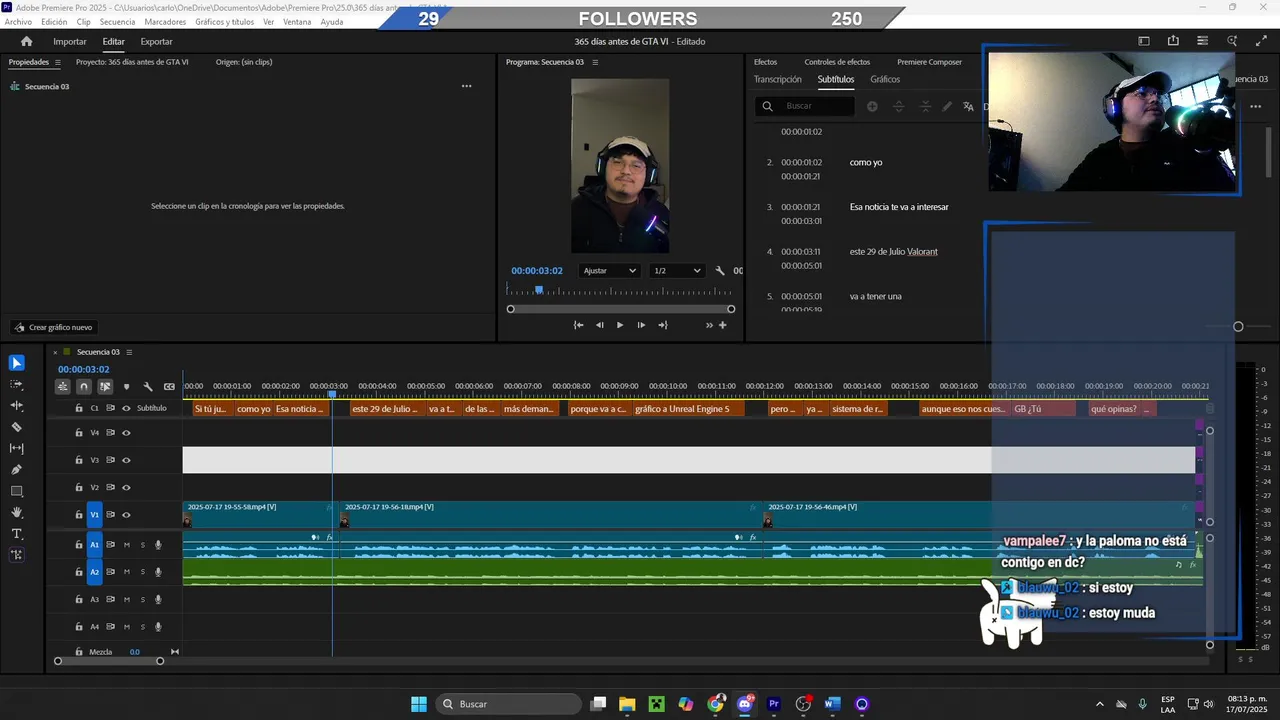Image resolution: width=1280 pixels, height=720 pixels.
Task: Select the Type tool
Action: [x=16, y=534]
